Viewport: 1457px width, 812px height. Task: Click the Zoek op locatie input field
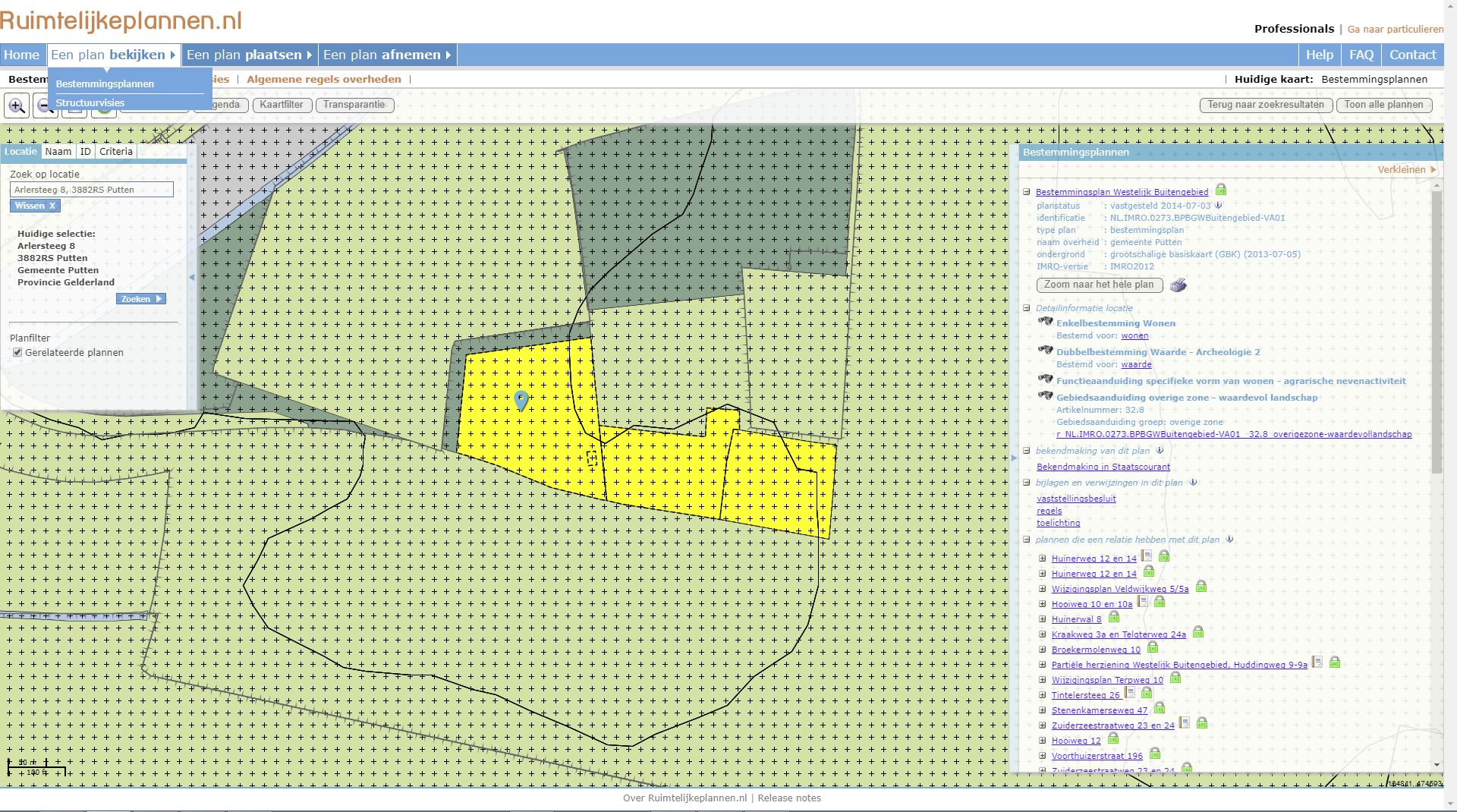coord(91,190)
